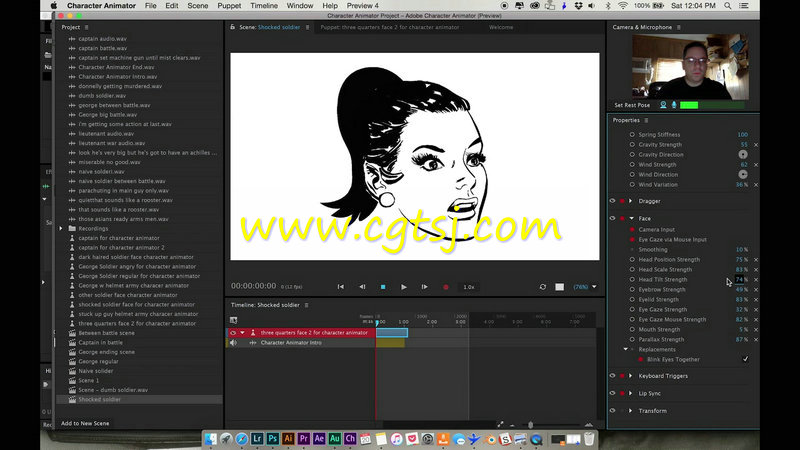
Task: Disarm Eye Gaze via Mouse Input dot
Action: click(x=632, y=239)
